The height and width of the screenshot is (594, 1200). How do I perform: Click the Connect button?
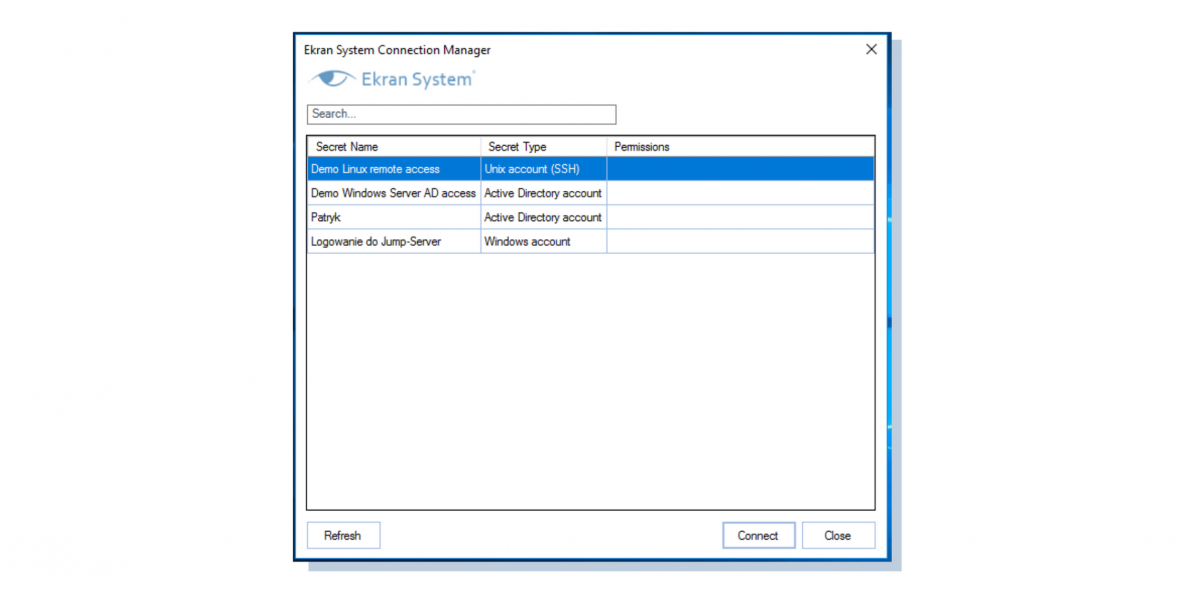point(758,536)
